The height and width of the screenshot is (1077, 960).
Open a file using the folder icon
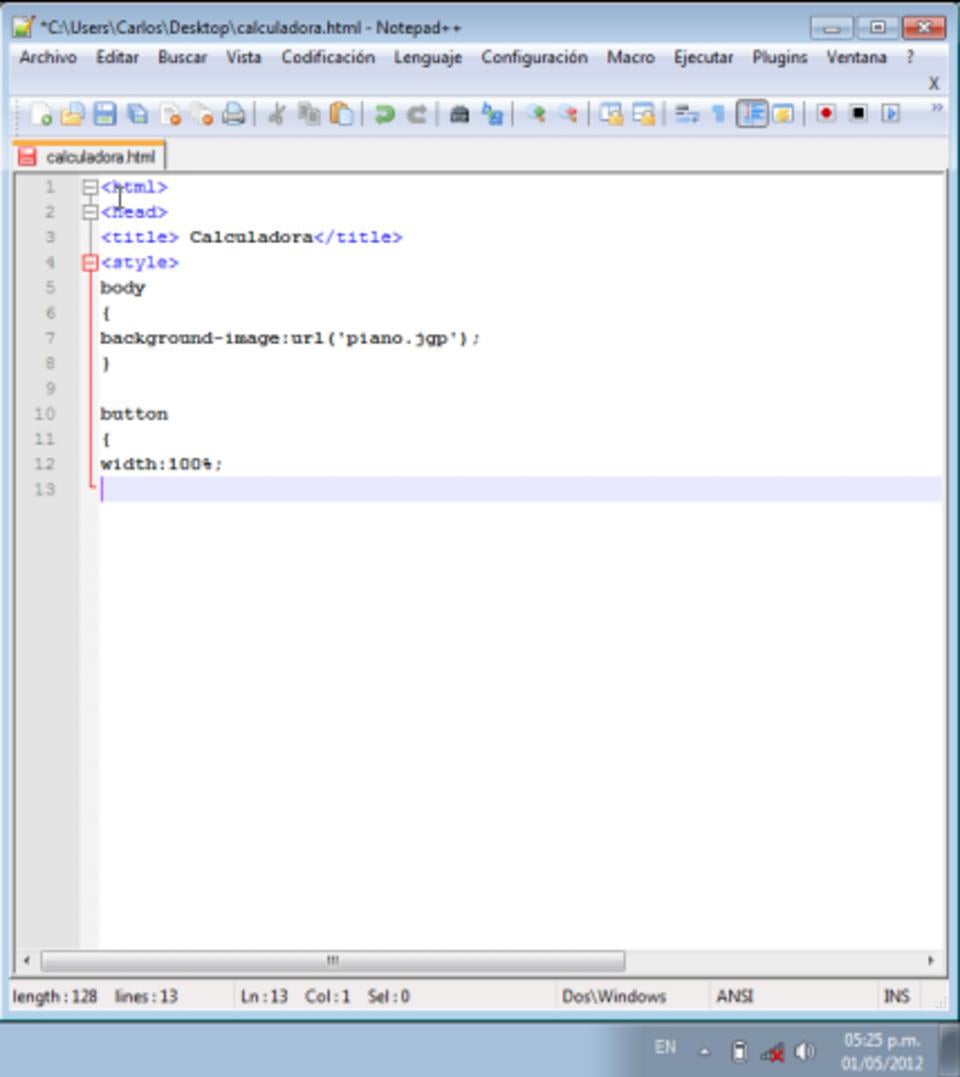click(x=73, y=114)
